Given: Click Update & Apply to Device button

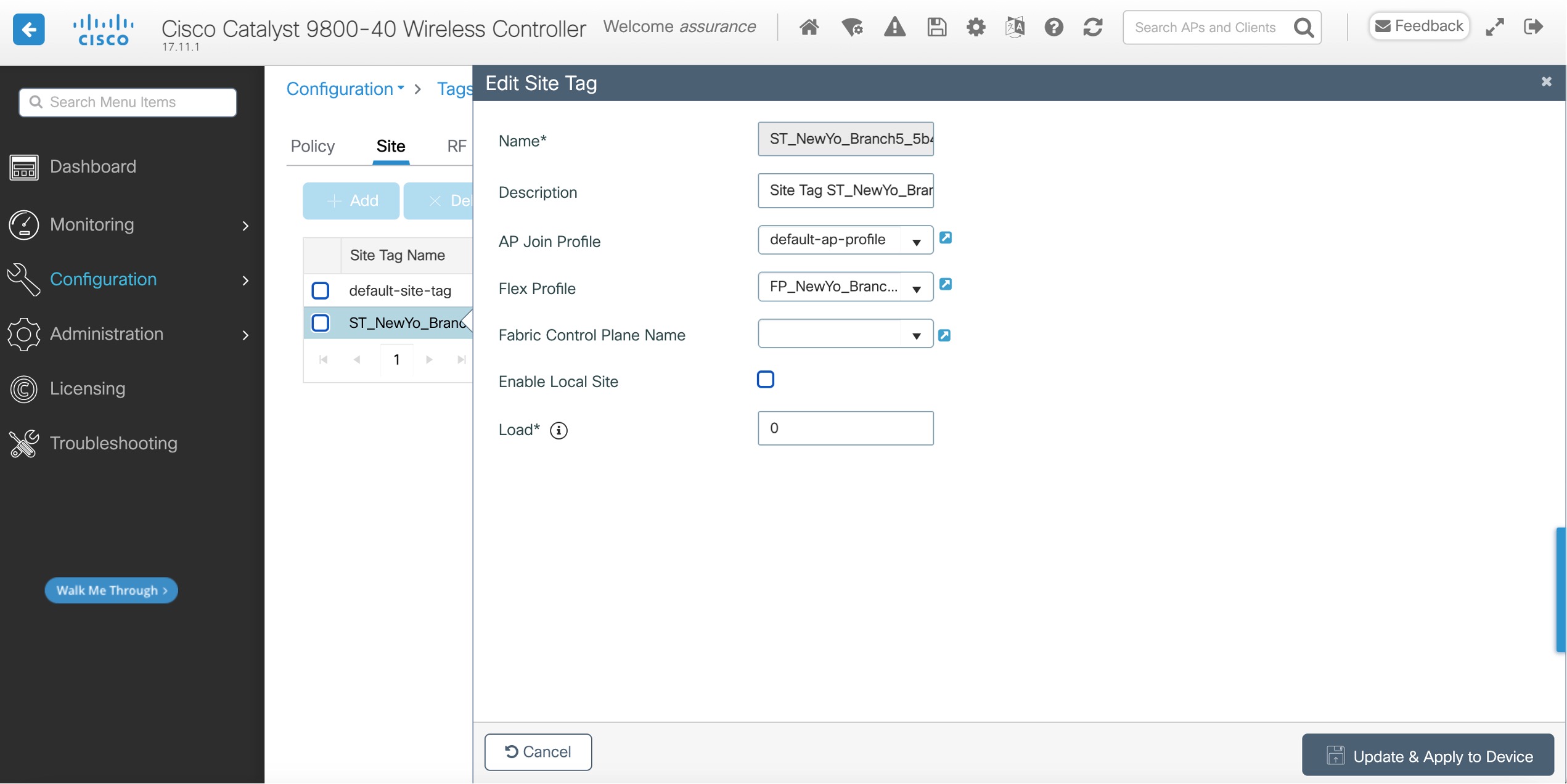Looking at the screenshot, I should point(1428,756).
